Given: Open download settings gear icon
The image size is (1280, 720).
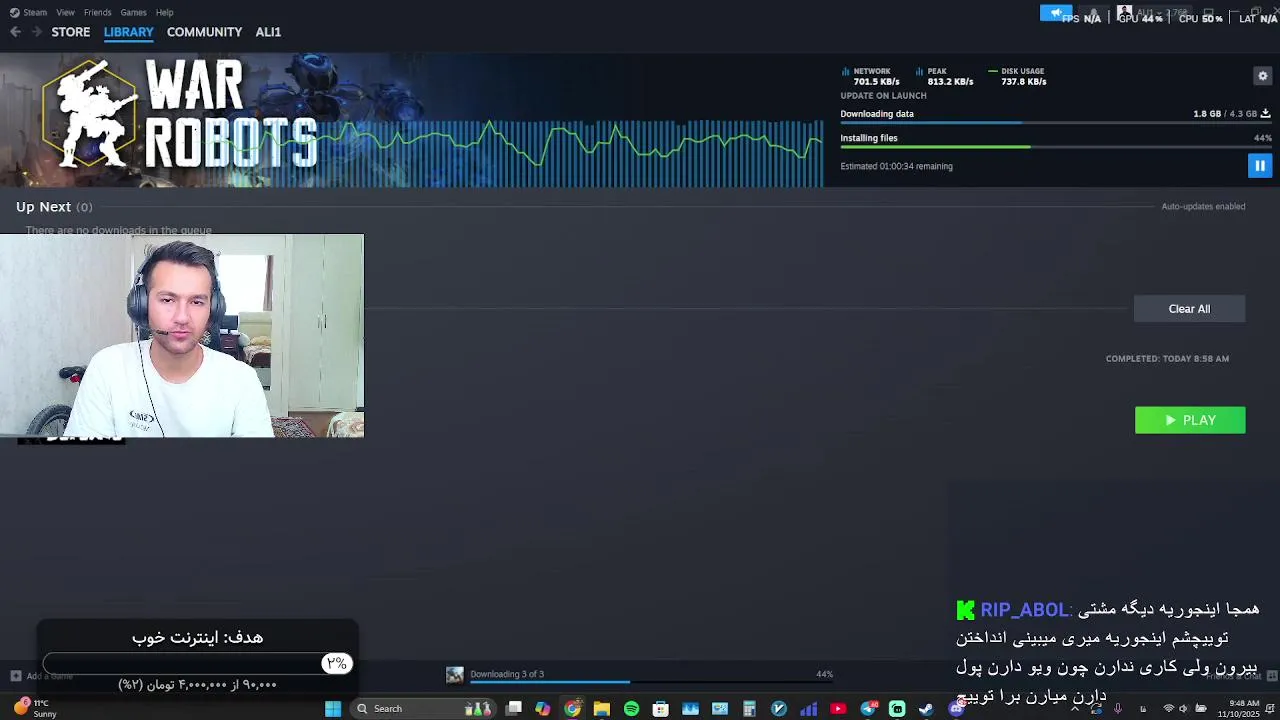Looking at the screenshot, I should tap(1262, 76).
